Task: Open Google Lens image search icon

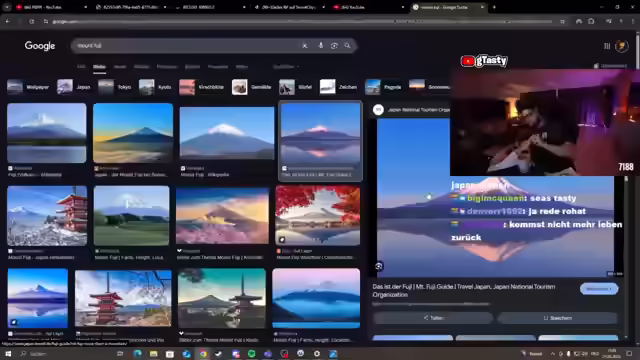Action: pos(334,46)
